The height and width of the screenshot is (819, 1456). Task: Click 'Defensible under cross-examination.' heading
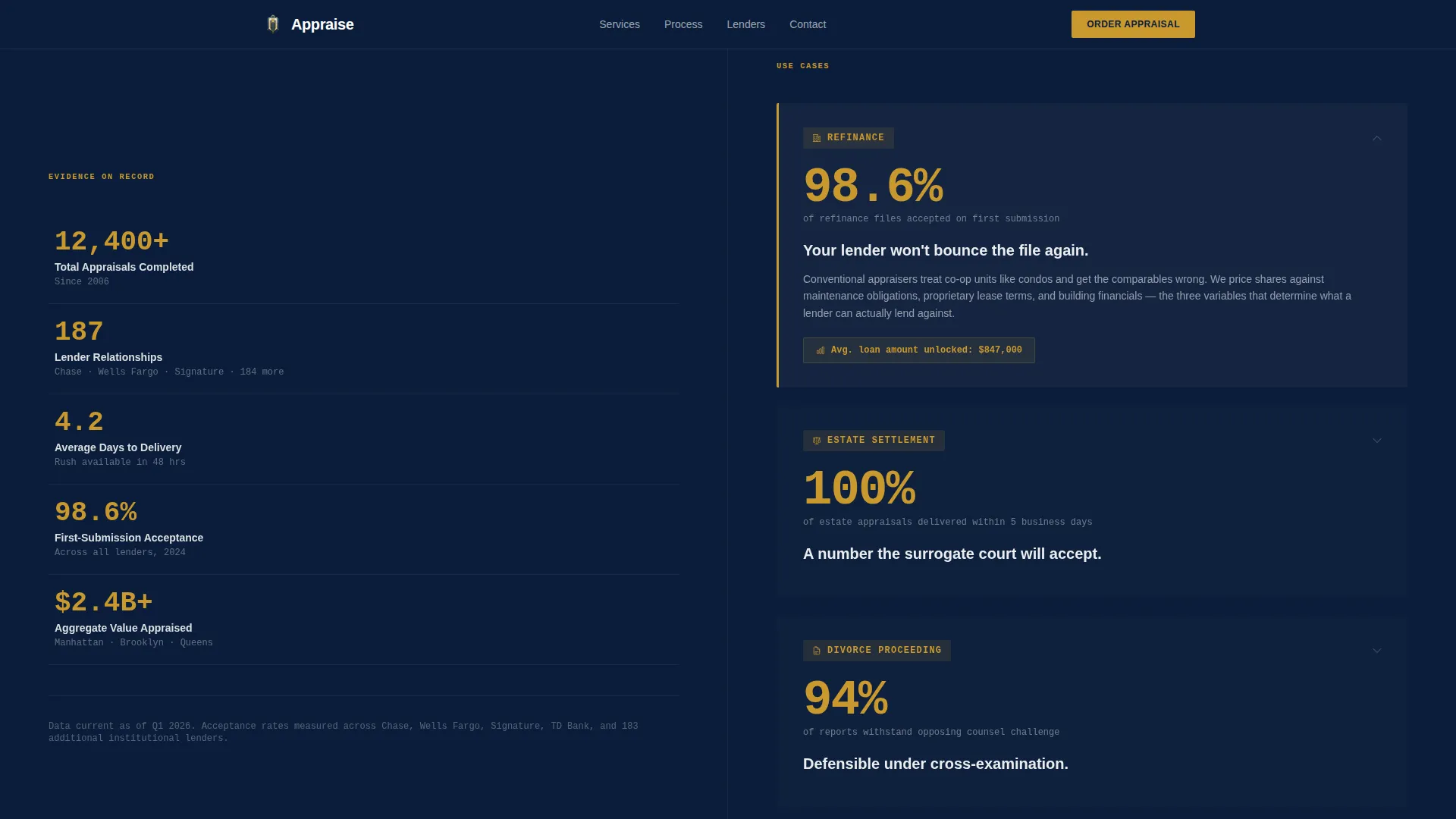[x=936, y=764]
